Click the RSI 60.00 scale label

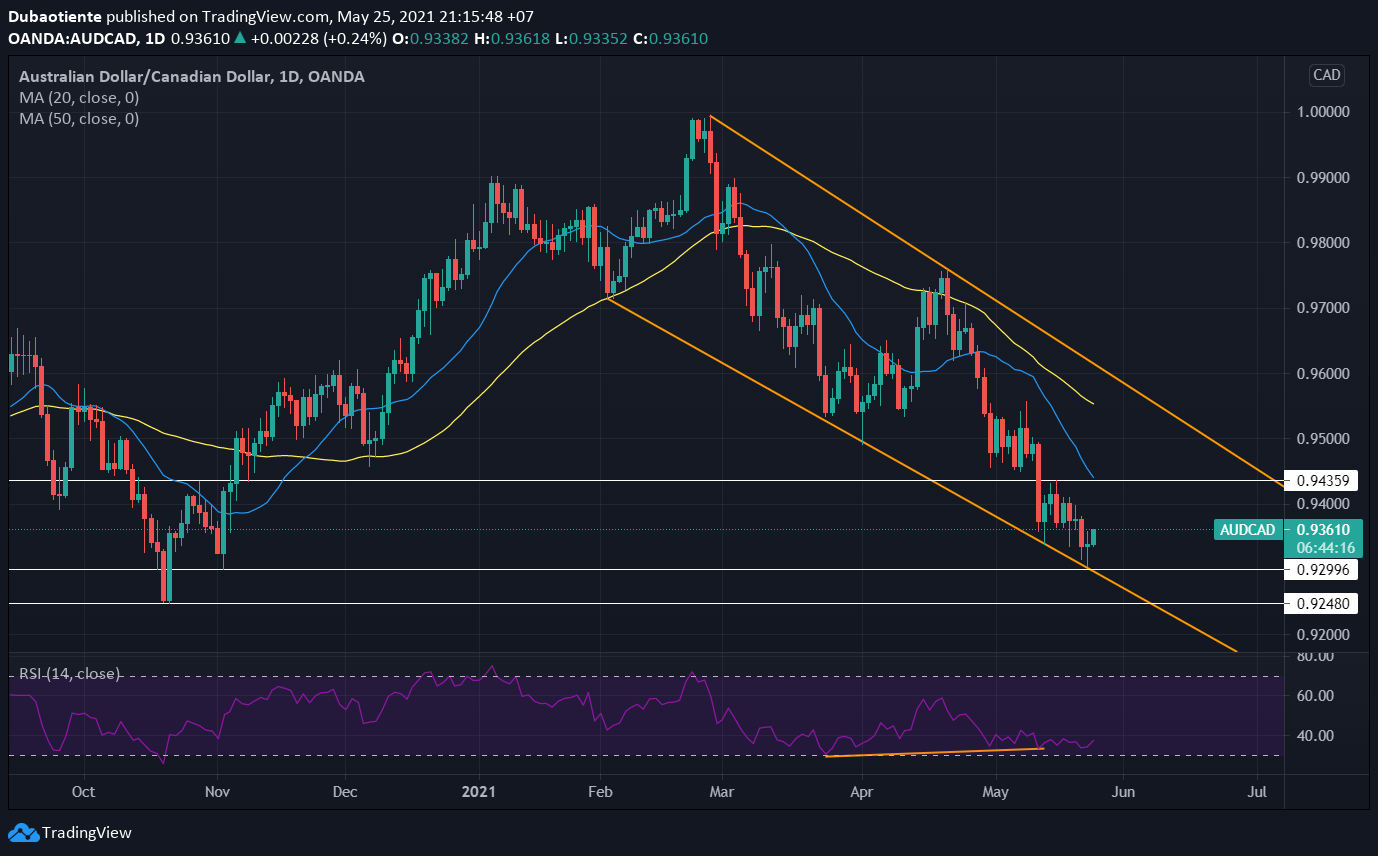[1315, 696]
